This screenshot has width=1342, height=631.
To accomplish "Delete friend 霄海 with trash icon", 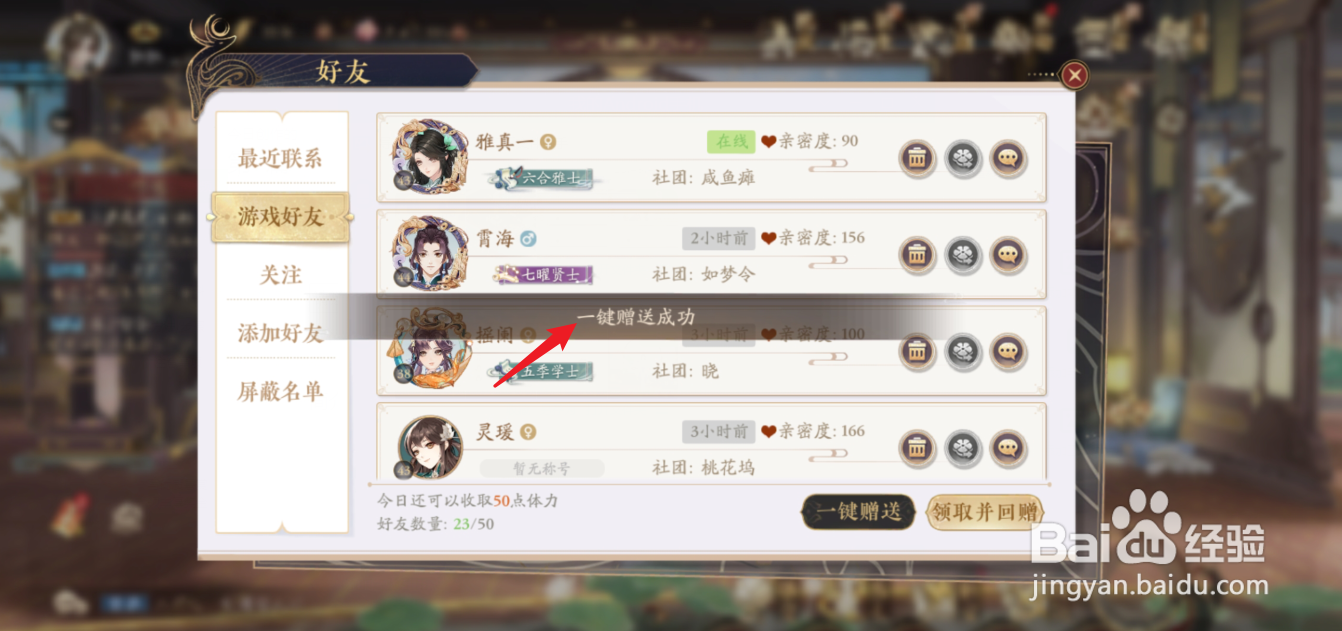I will [917, 256].
